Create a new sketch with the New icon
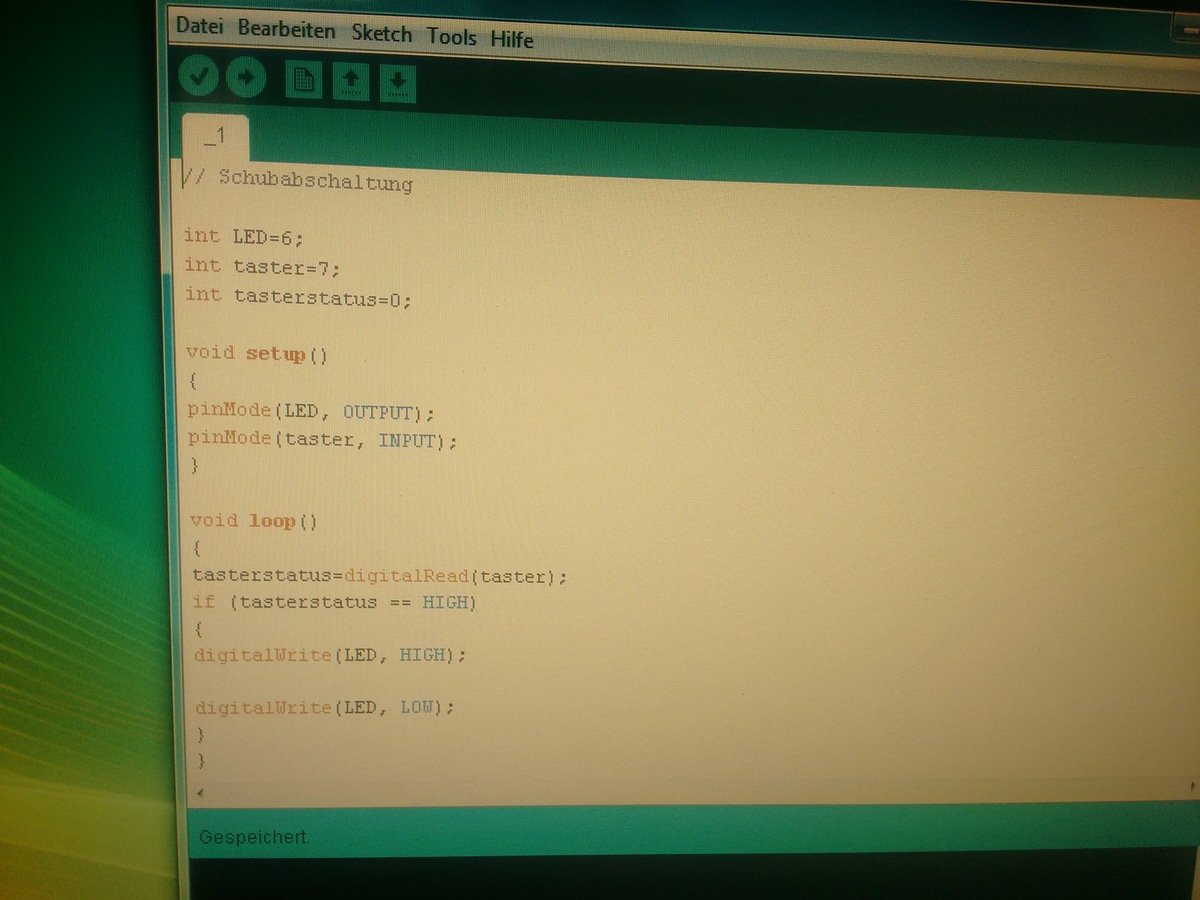This screenshot has height=900, width=1200. point(304,81)
